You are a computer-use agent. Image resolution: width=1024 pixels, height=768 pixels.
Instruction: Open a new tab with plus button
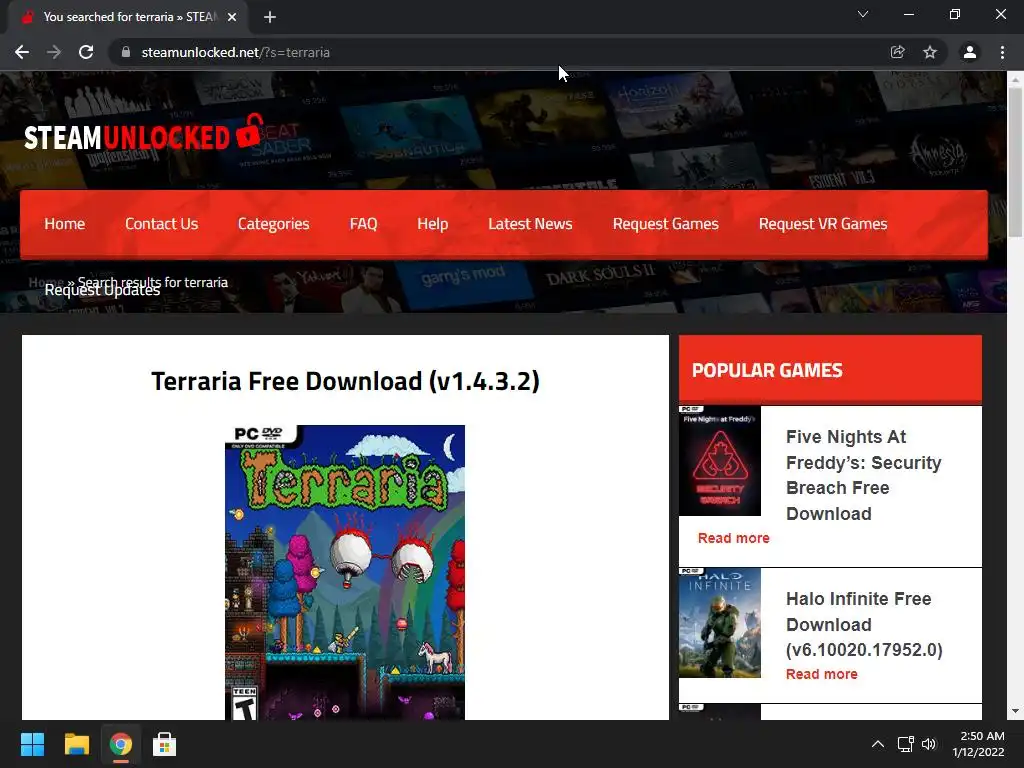[270, 17]
